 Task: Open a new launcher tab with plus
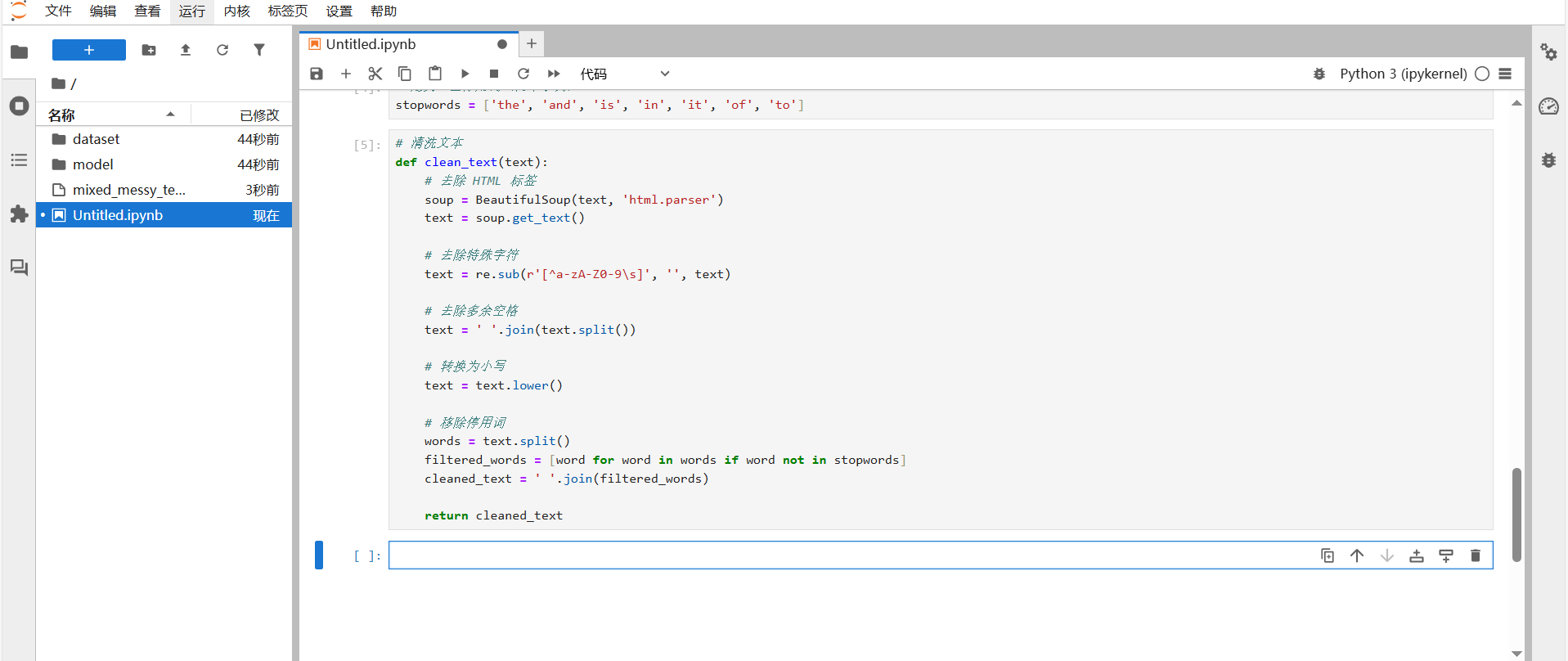[x=532, y=43]
